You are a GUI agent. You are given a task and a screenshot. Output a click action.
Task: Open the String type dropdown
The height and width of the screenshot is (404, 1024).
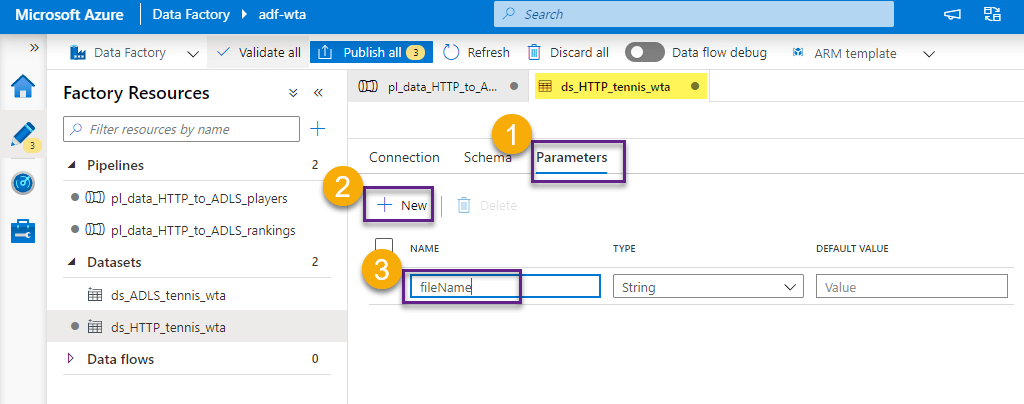(708, 287)
